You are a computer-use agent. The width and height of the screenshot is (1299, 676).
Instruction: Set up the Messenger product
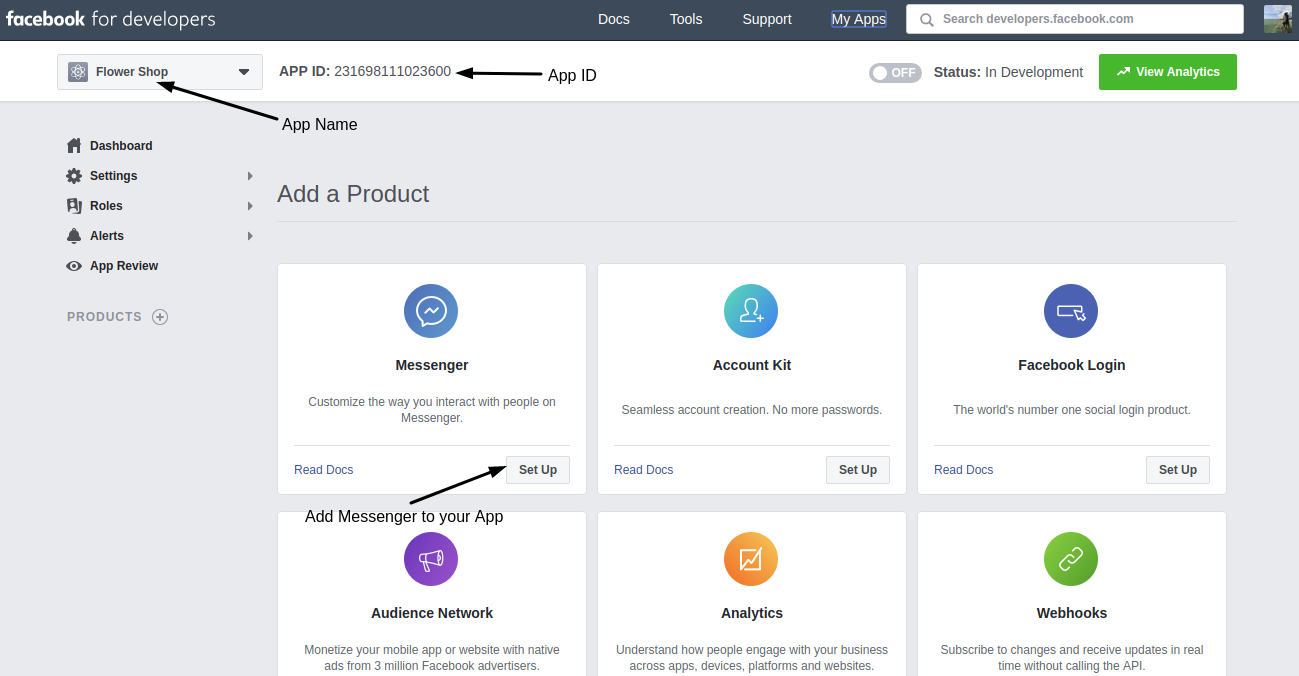pos(538,470)
